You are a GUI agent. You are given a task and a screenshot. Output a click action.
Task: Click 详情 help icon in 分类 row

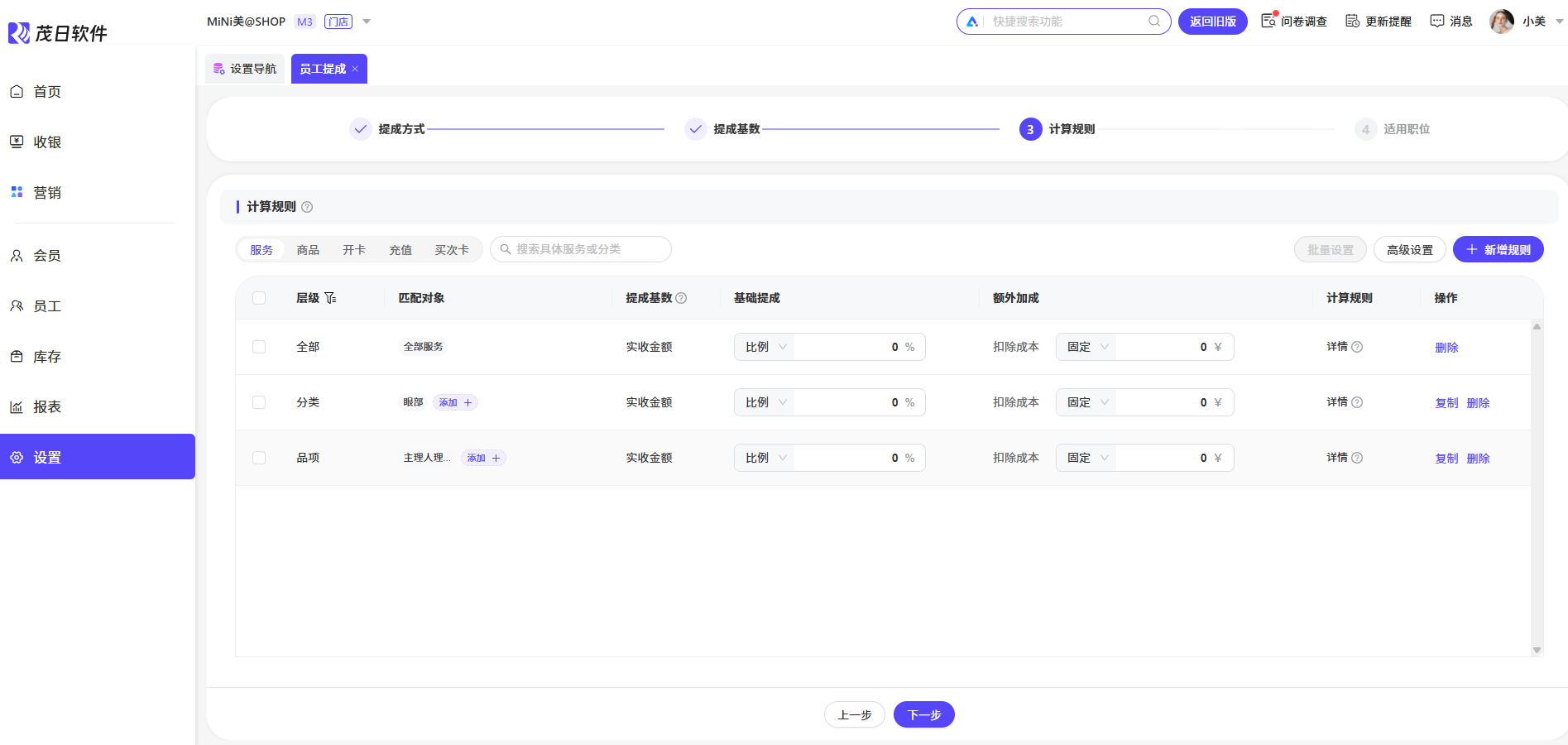click(1357, 402)
